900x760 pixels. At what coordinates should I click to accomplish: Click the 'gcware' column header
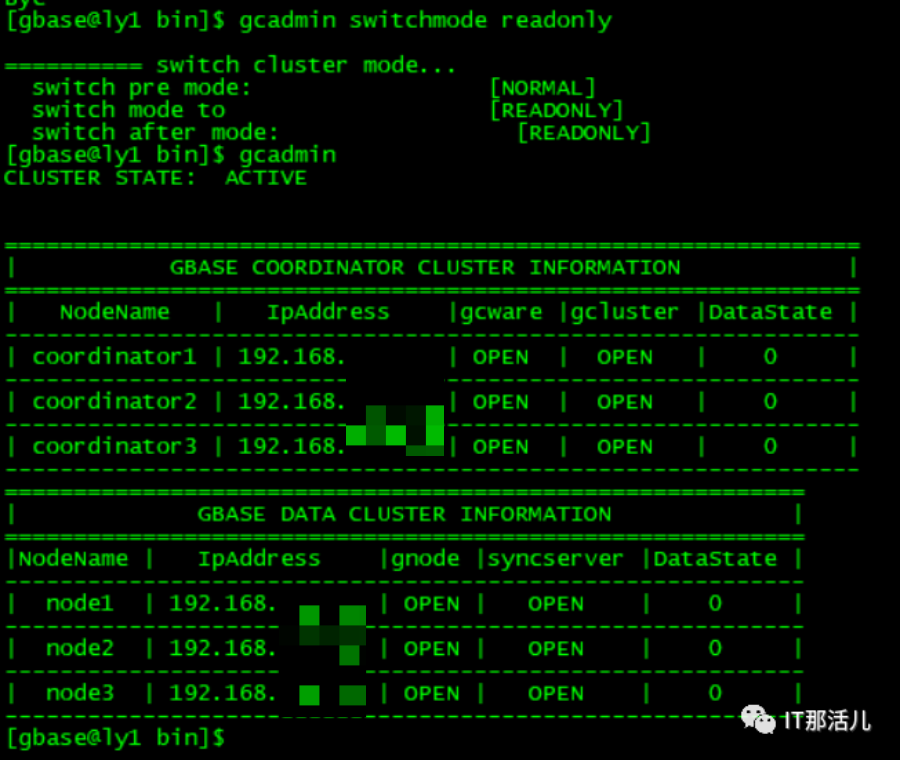[501, 313]
